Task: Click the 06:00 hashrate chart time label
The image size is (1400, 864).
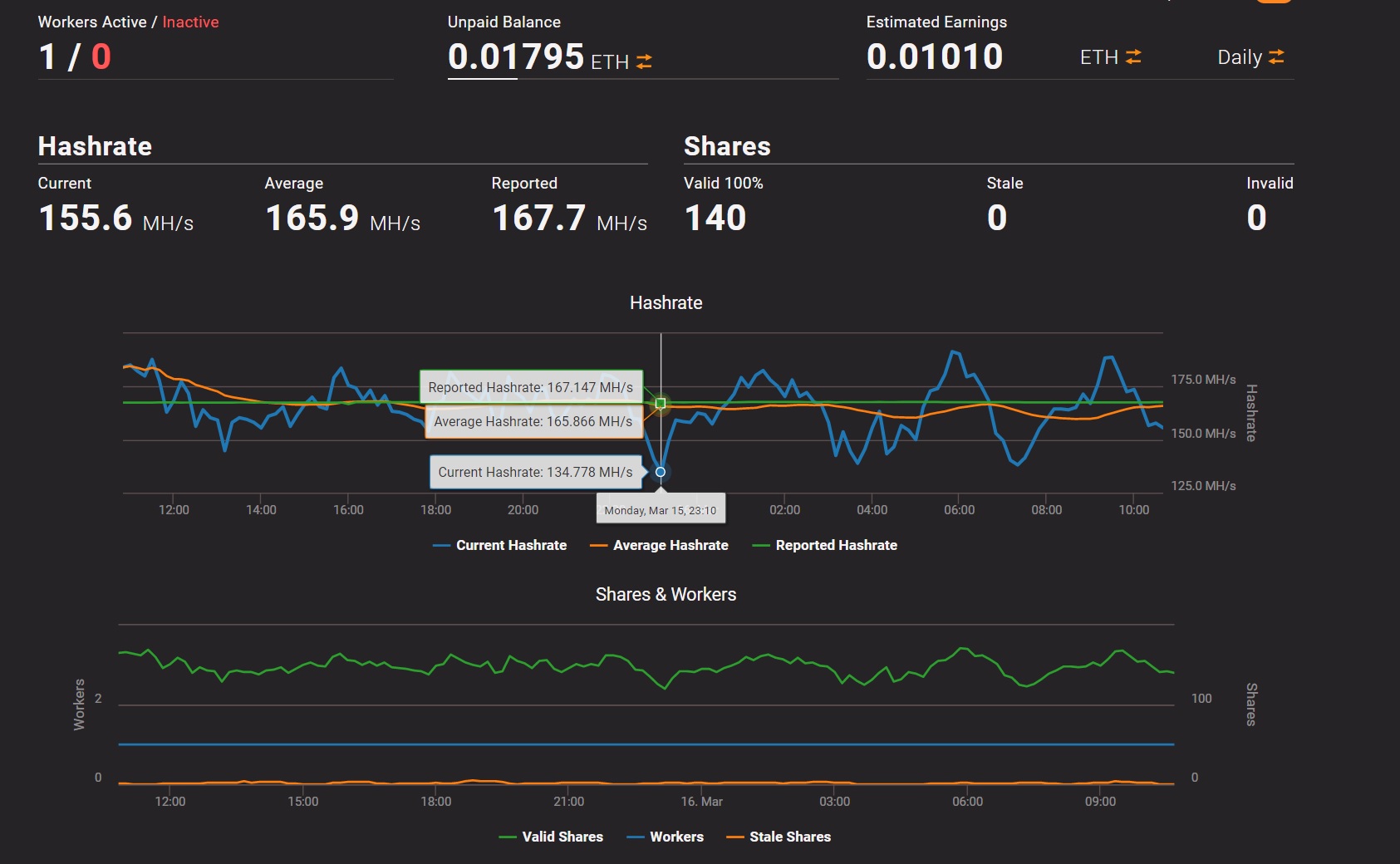Action: (959, 510)
